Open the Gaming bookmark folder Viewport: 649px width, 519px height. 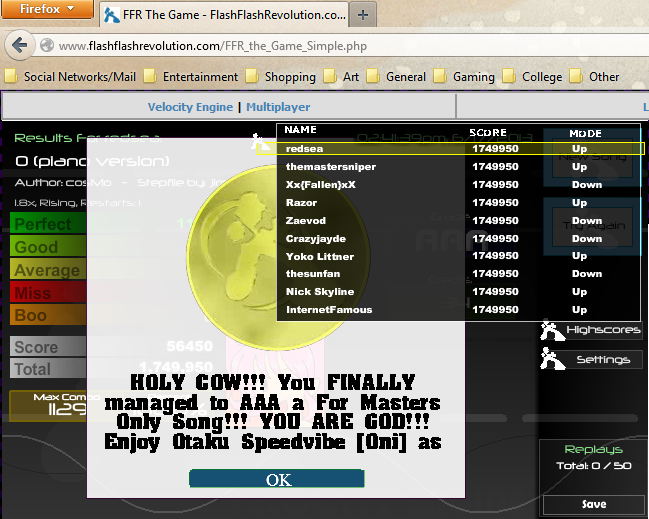click(464, 77)
